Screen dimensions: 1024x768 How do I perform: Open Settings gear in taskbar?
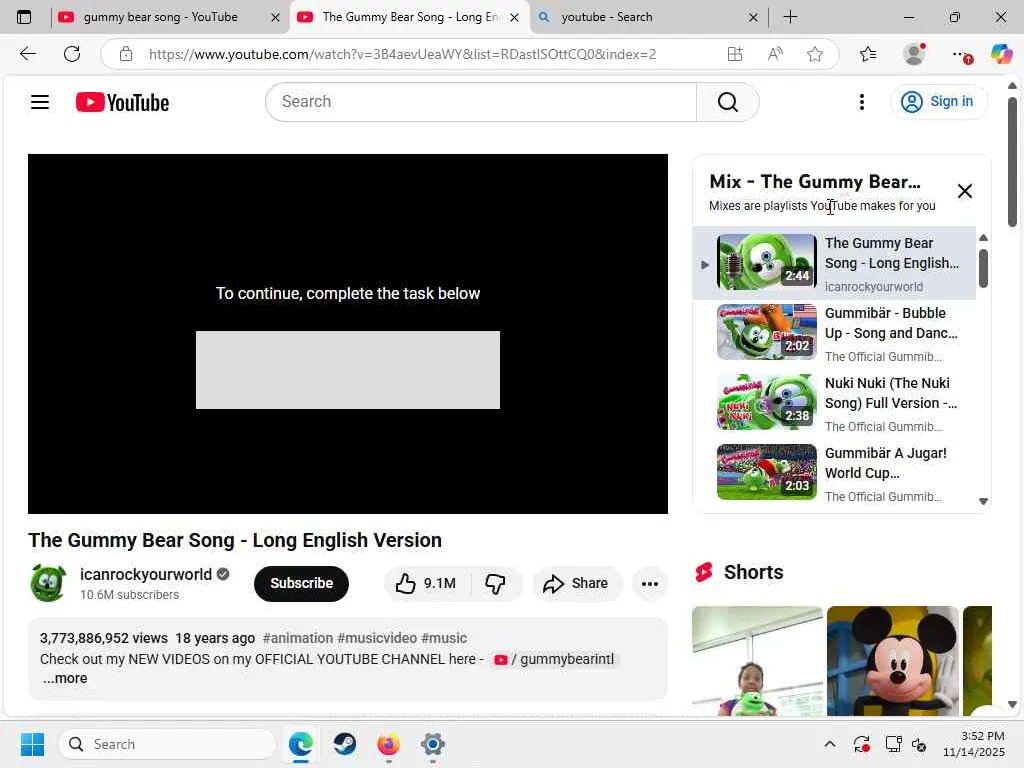(x=432, y=744)
